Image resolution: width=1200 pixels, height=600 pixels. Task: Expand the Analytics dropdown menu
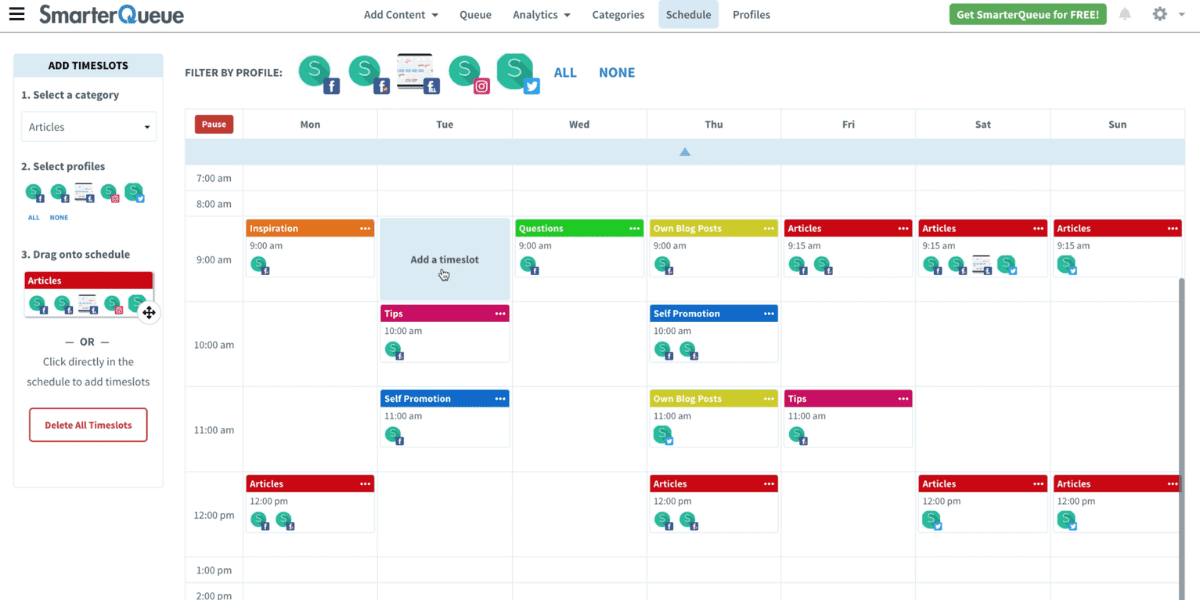point(541,14)
